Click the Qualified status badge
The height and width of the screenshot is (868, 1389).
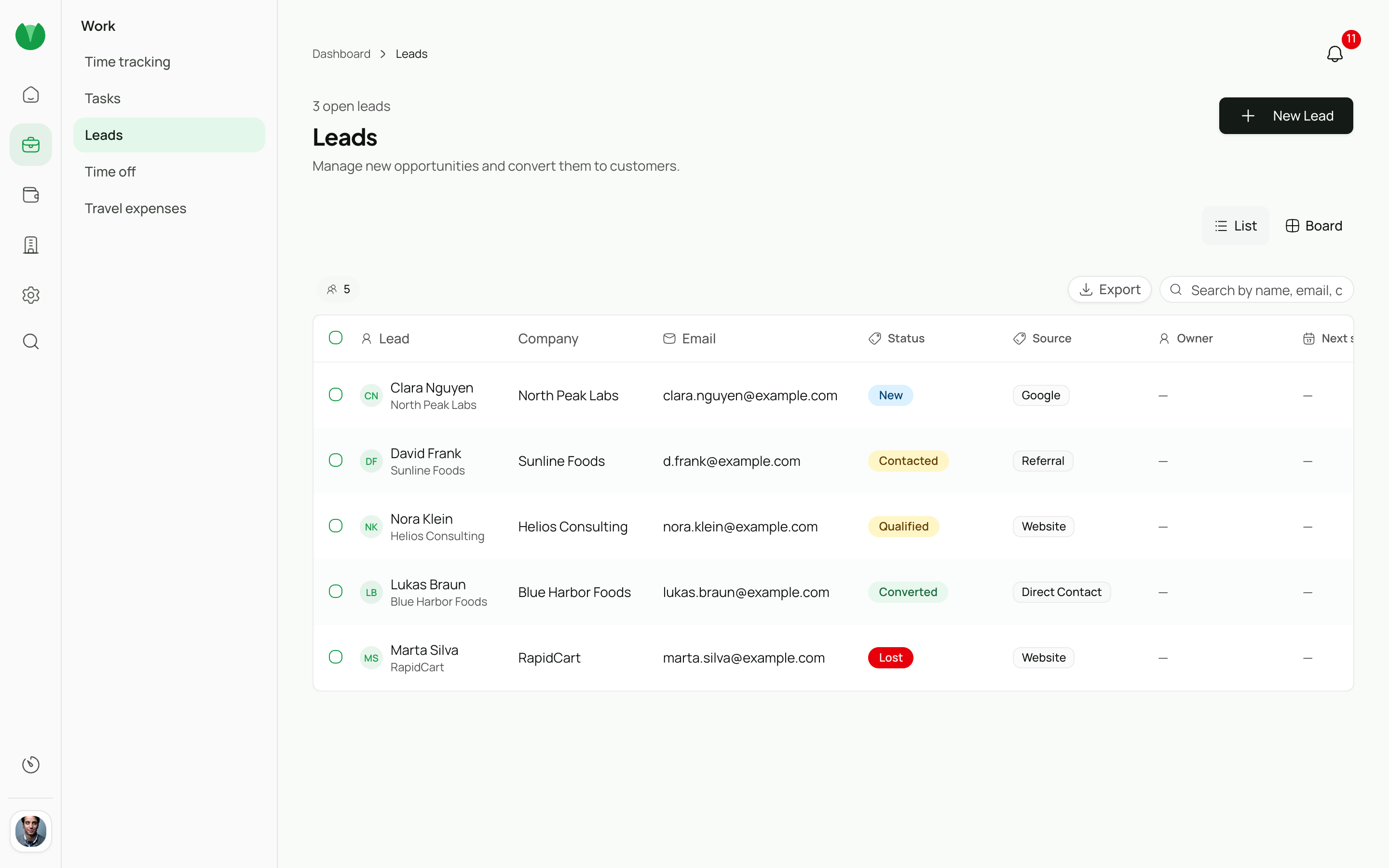(x=903, y=527)
